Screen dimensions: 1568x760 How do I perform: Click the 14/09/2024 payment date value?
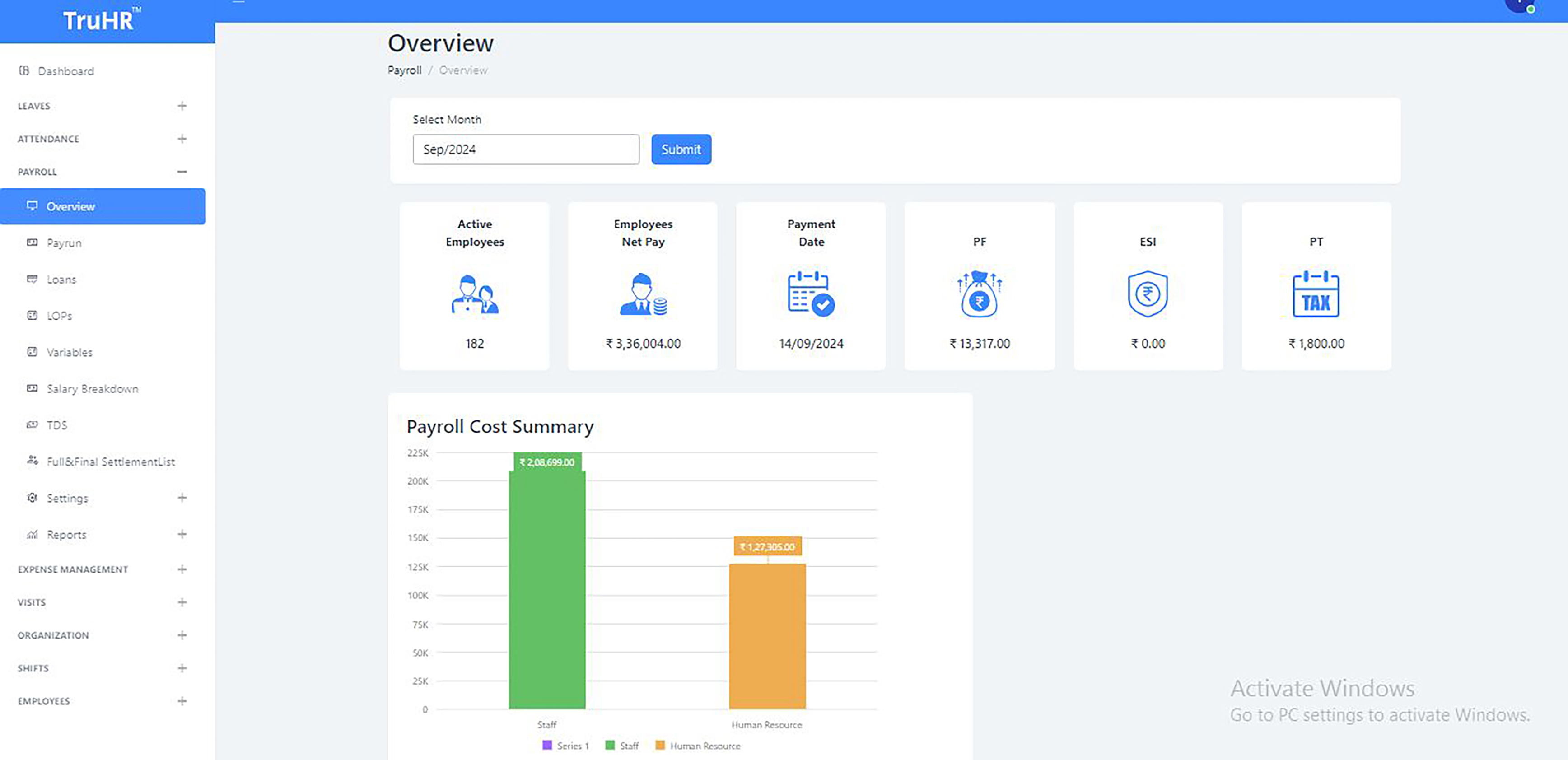tap(812, 344)
